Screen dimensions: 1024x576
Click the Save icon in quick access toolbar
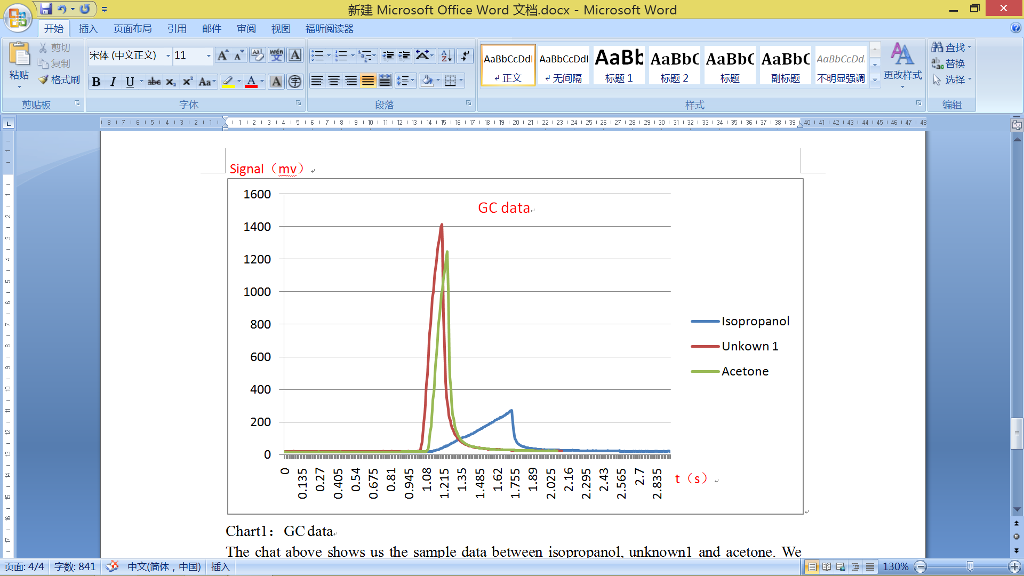[47, 9]
